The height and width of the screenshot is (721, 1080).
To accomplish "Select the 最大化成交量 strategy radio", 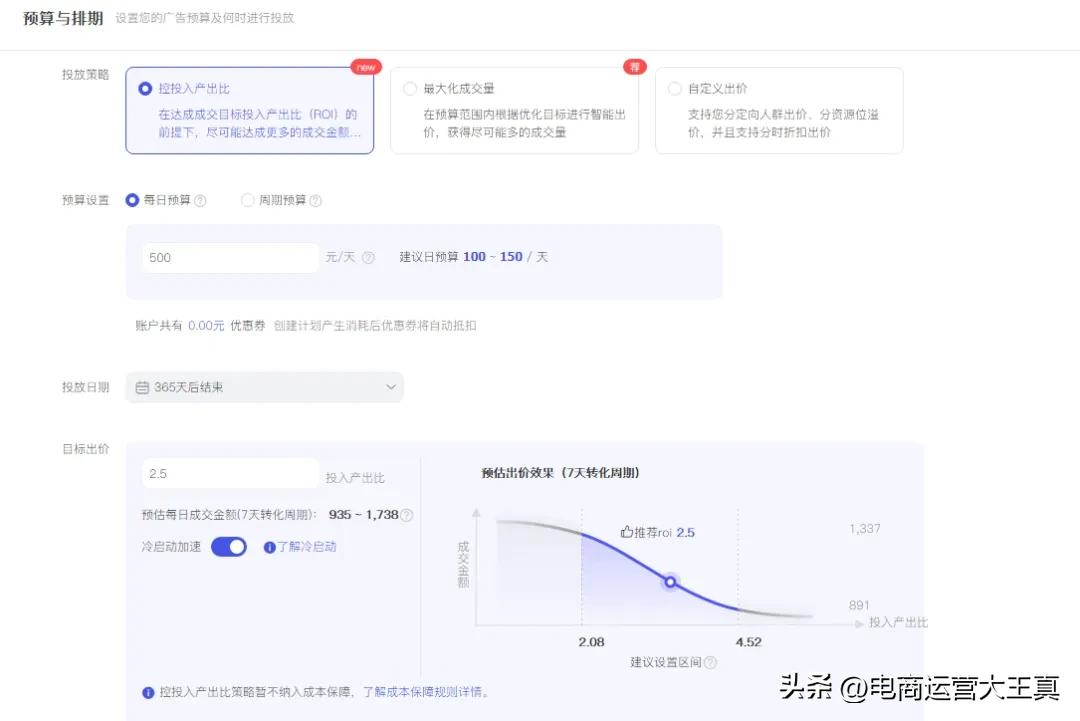I will (410, 88).
